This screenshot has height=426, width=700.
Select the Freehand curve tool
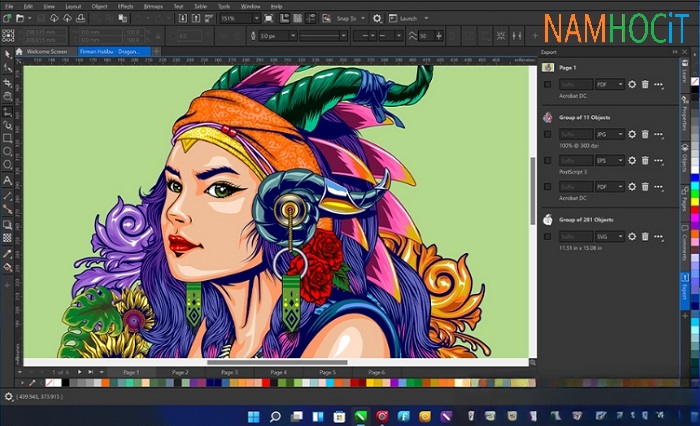[x=8, y=111]
